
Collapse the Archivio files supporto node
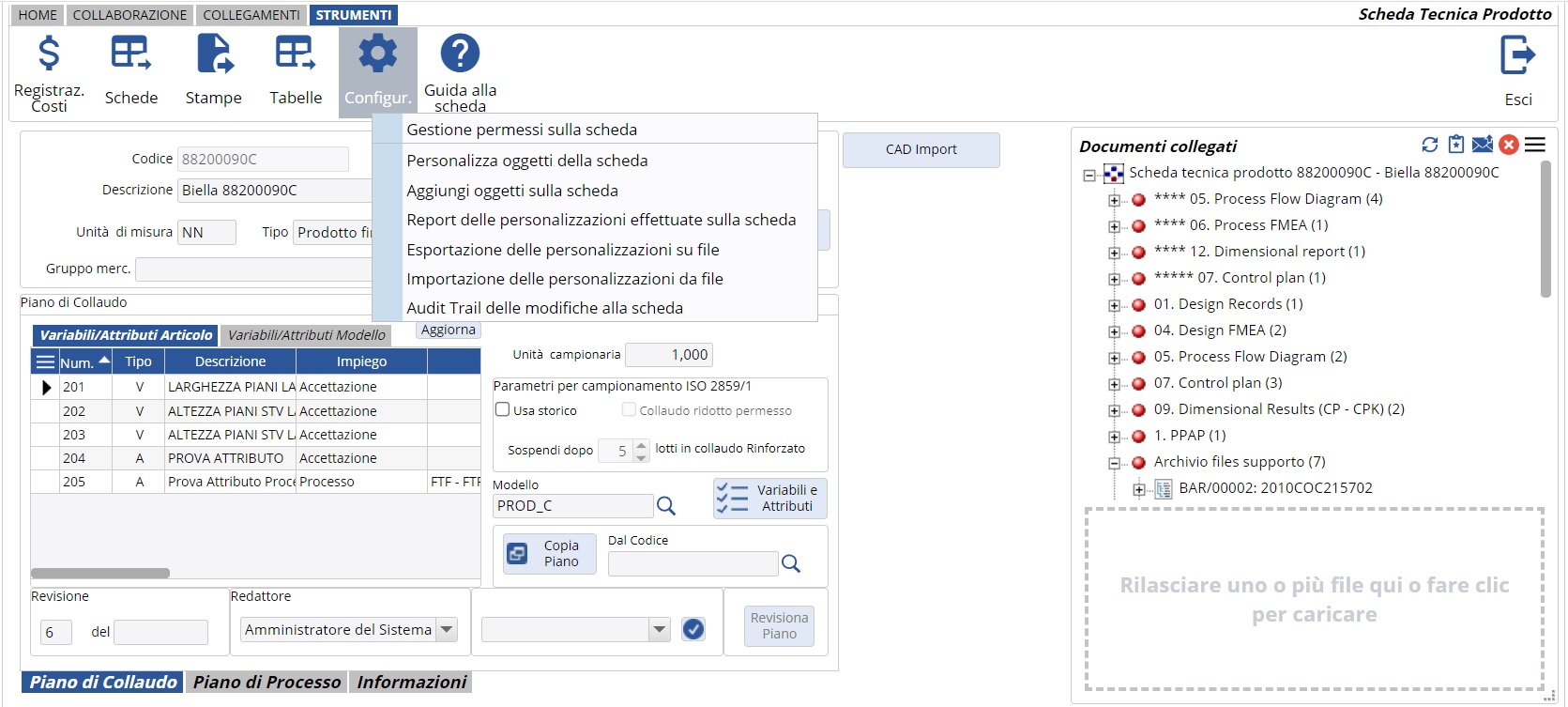1114,463
